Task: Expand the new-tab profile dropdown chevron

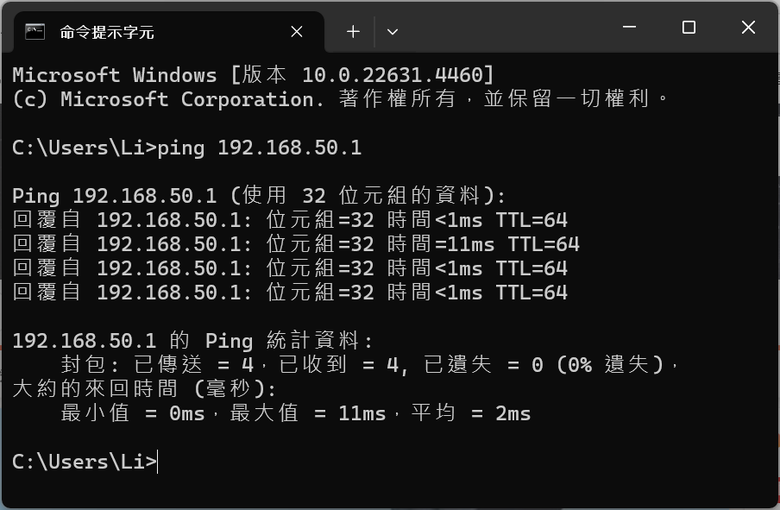Action: pos(392,32)
